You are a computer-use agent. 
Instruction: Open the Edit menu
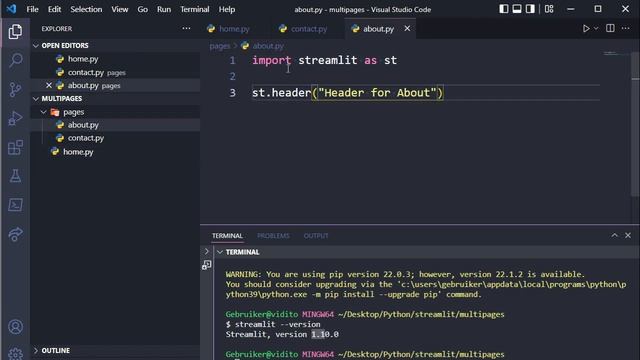click(54, 9)
